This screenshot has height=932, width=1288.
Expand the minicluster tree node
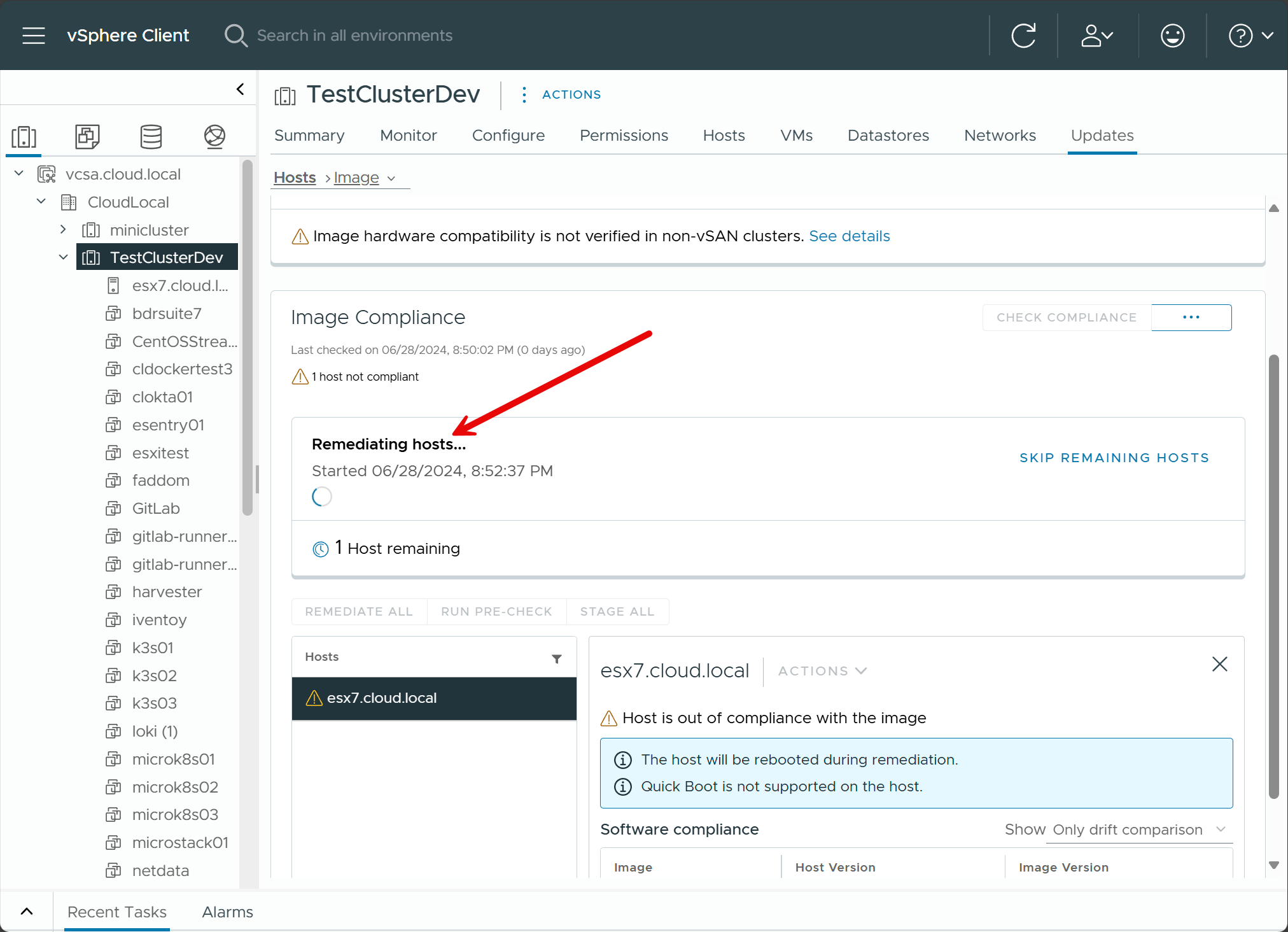tap(63, 229)
